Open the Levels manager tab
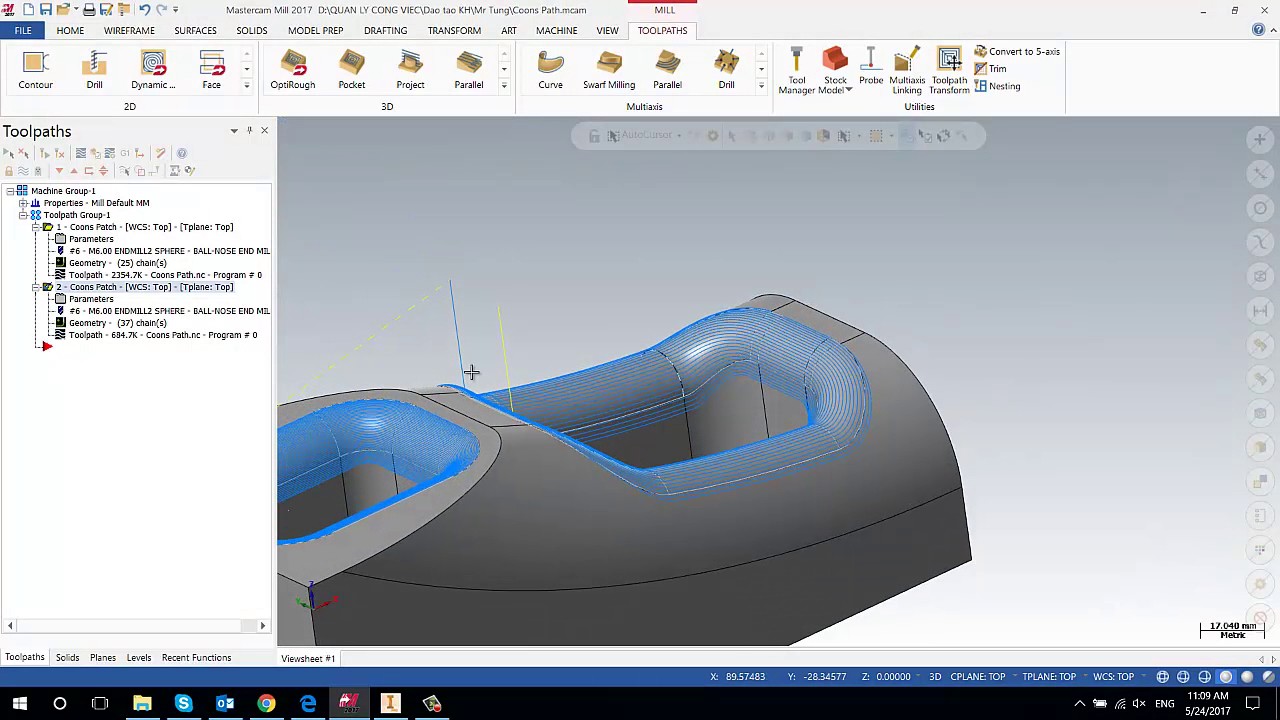Image resolution: width=1280 pixels, height=720 pixels. coord(138,658)
